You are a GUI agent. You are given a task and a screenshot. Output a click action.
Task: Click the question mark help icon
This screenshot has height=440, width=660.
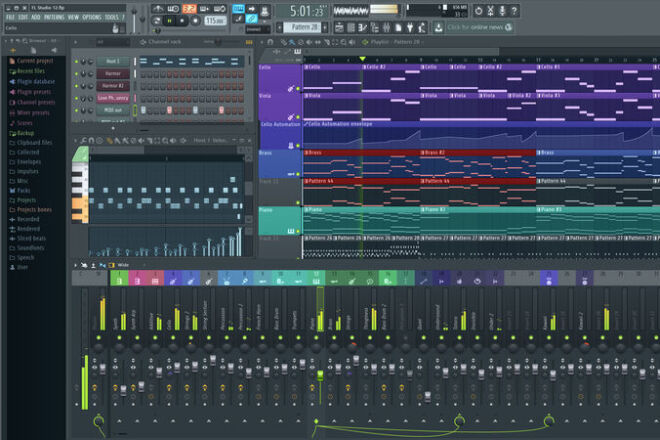[514, 11]
